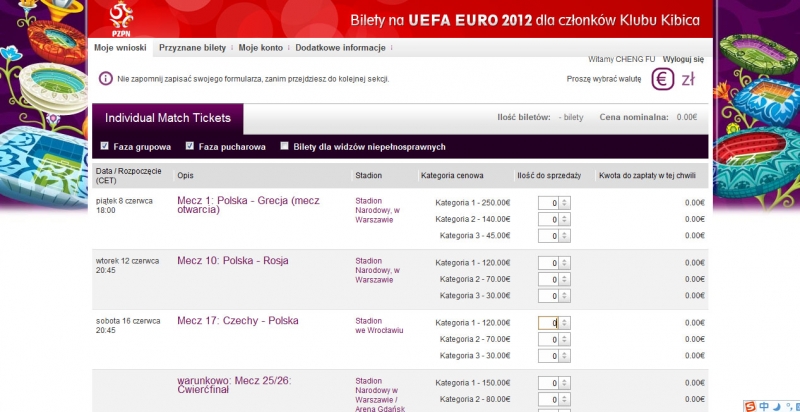Toggle Chinese input mode 中 icon

point(763,406)
